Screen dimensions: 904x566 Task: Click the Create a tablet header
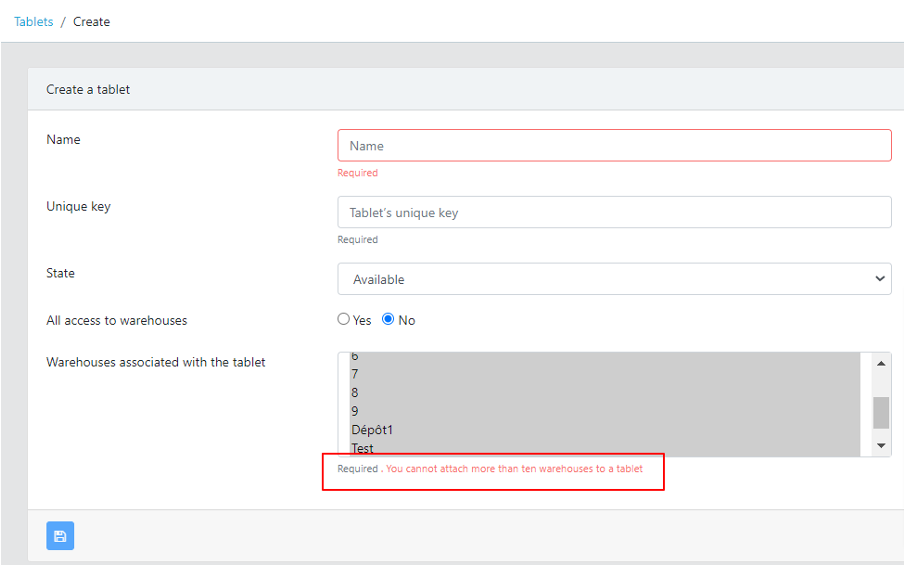click(88, 89)
